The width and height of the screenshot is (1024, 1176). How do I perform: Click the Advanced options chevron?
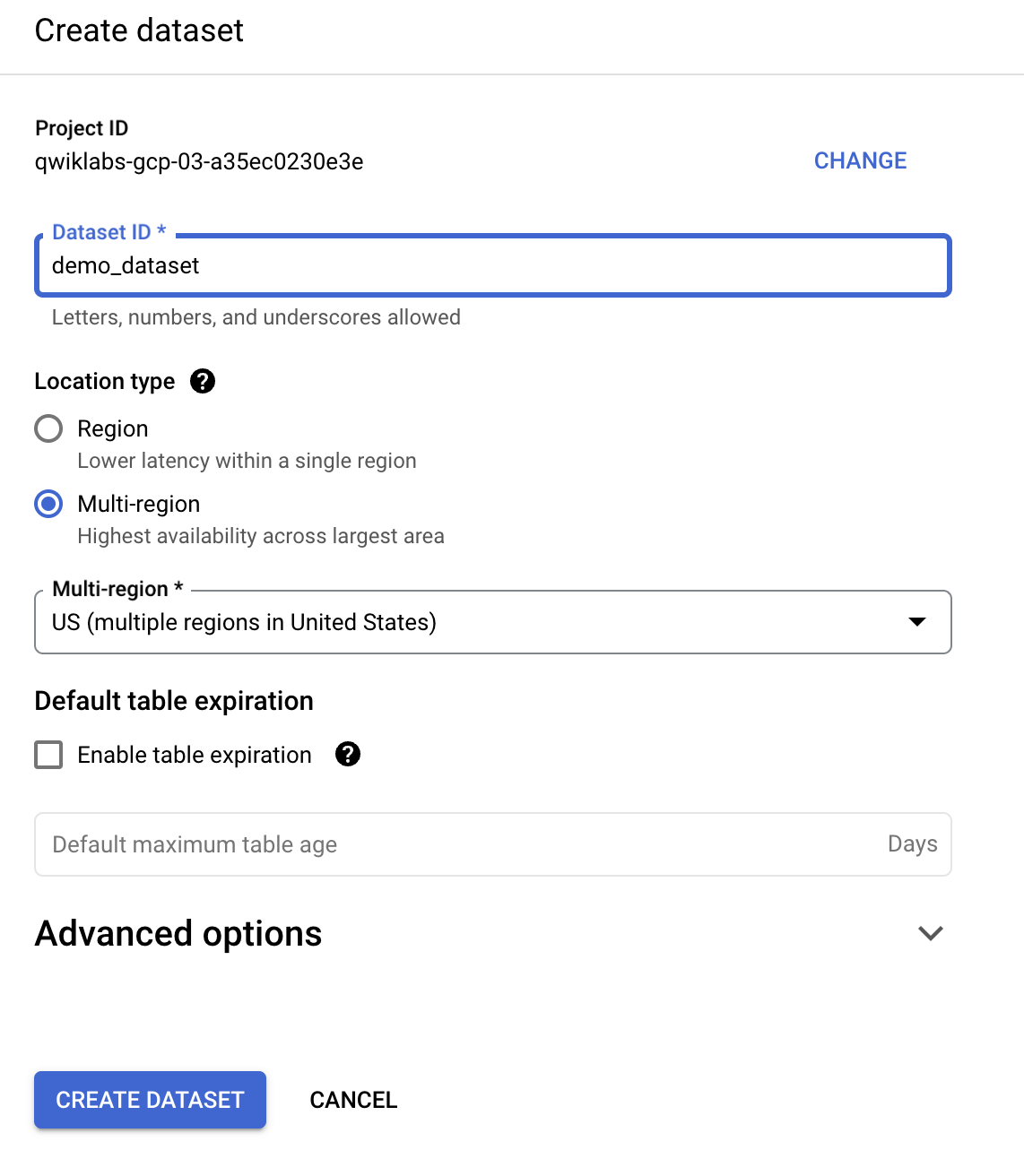[930, 933]
